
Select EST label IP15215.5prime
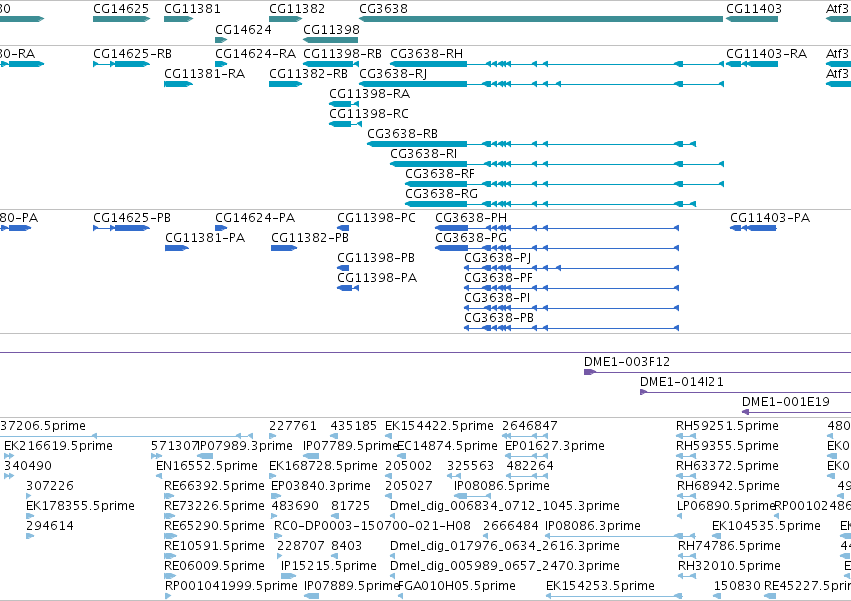(x=328, y=566)
